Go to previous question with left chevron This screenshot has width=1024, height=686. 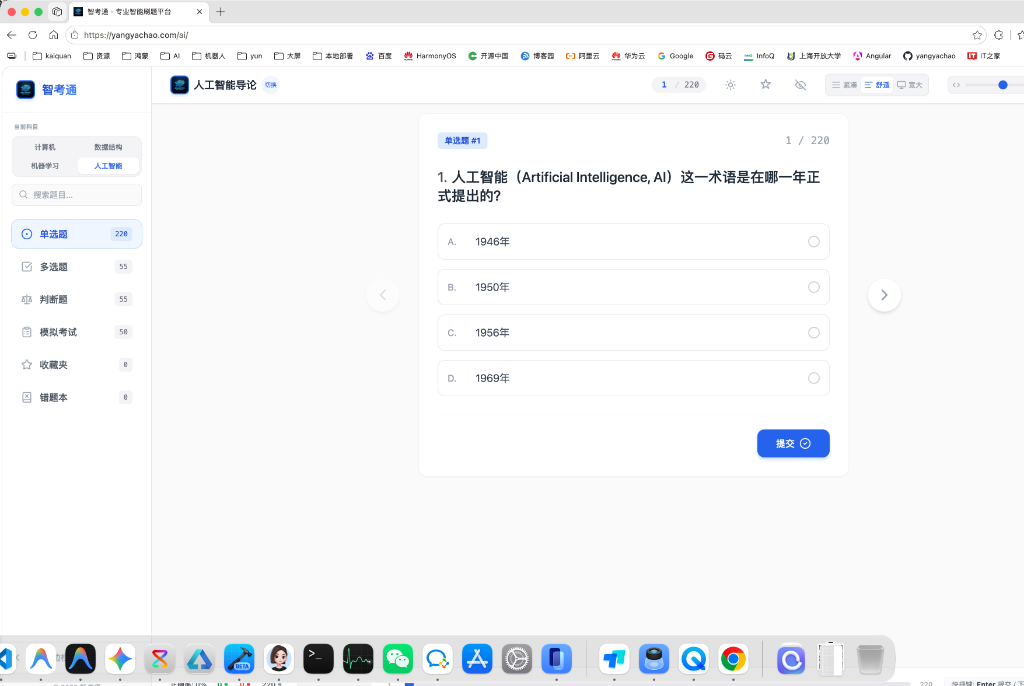(x=383, y=295)
